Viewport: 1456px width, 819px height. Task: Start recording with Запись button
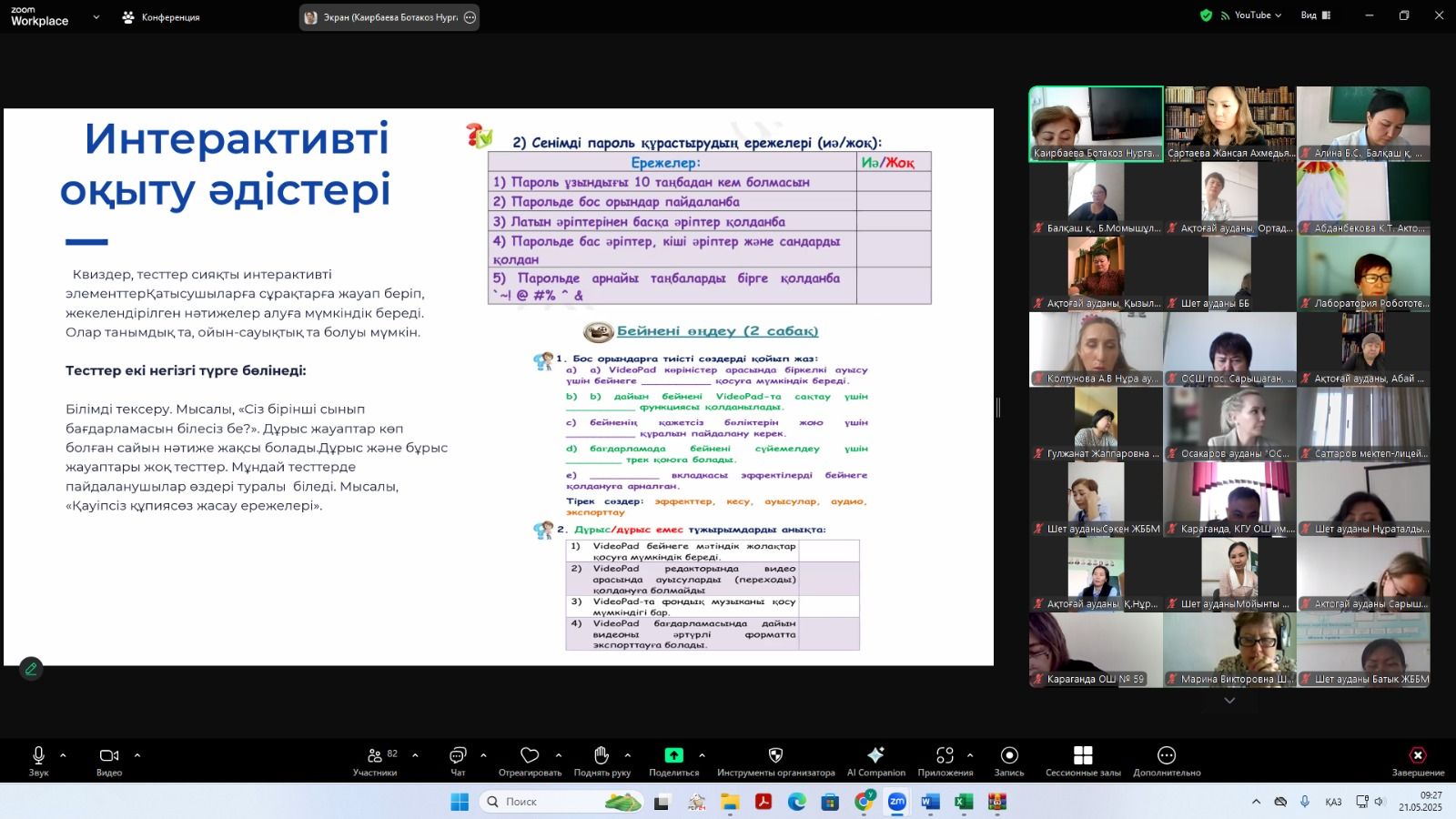point(1008,756)
